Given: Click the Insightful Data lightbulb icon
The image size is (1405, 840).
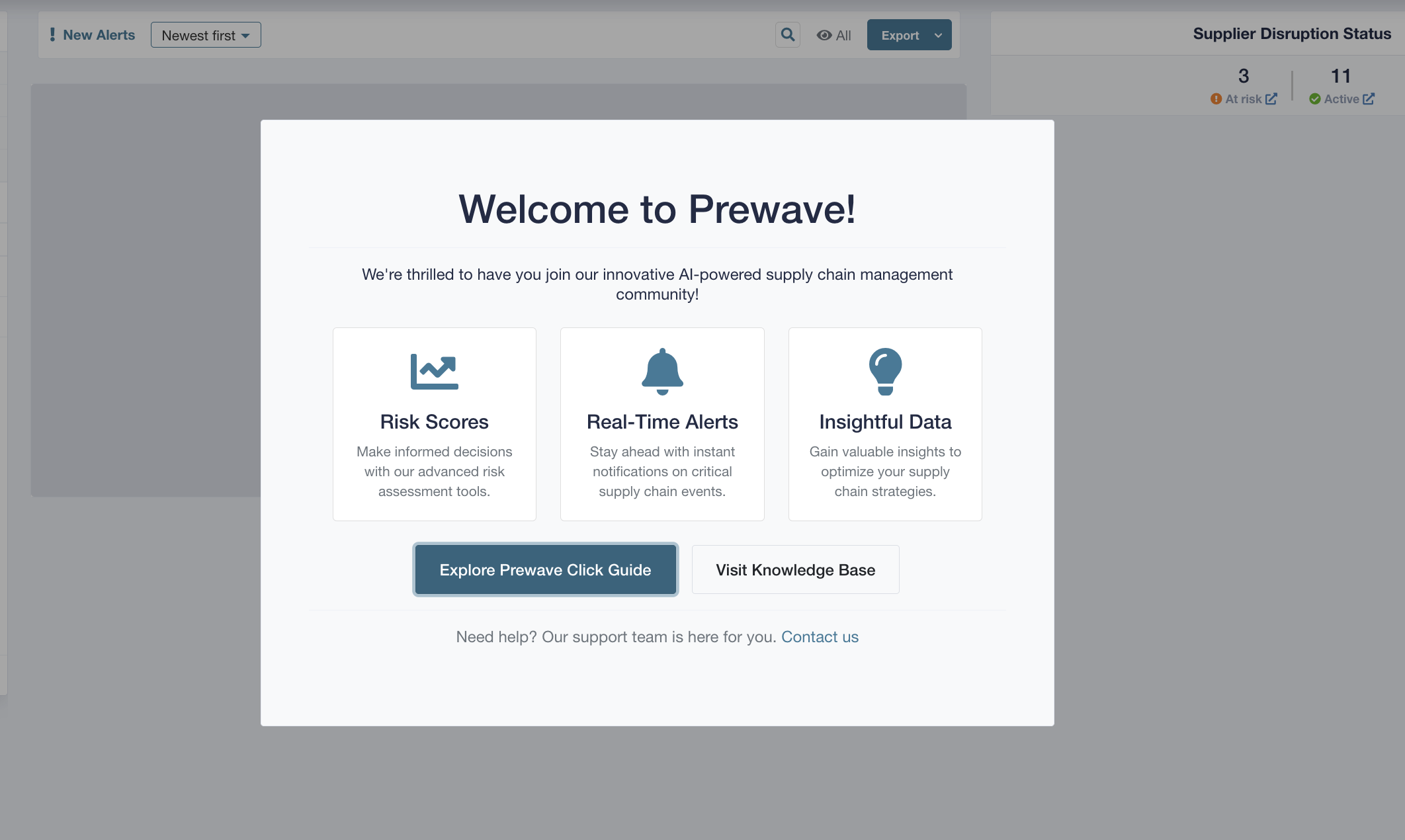Looking at the screenshot, I should 885,371.
